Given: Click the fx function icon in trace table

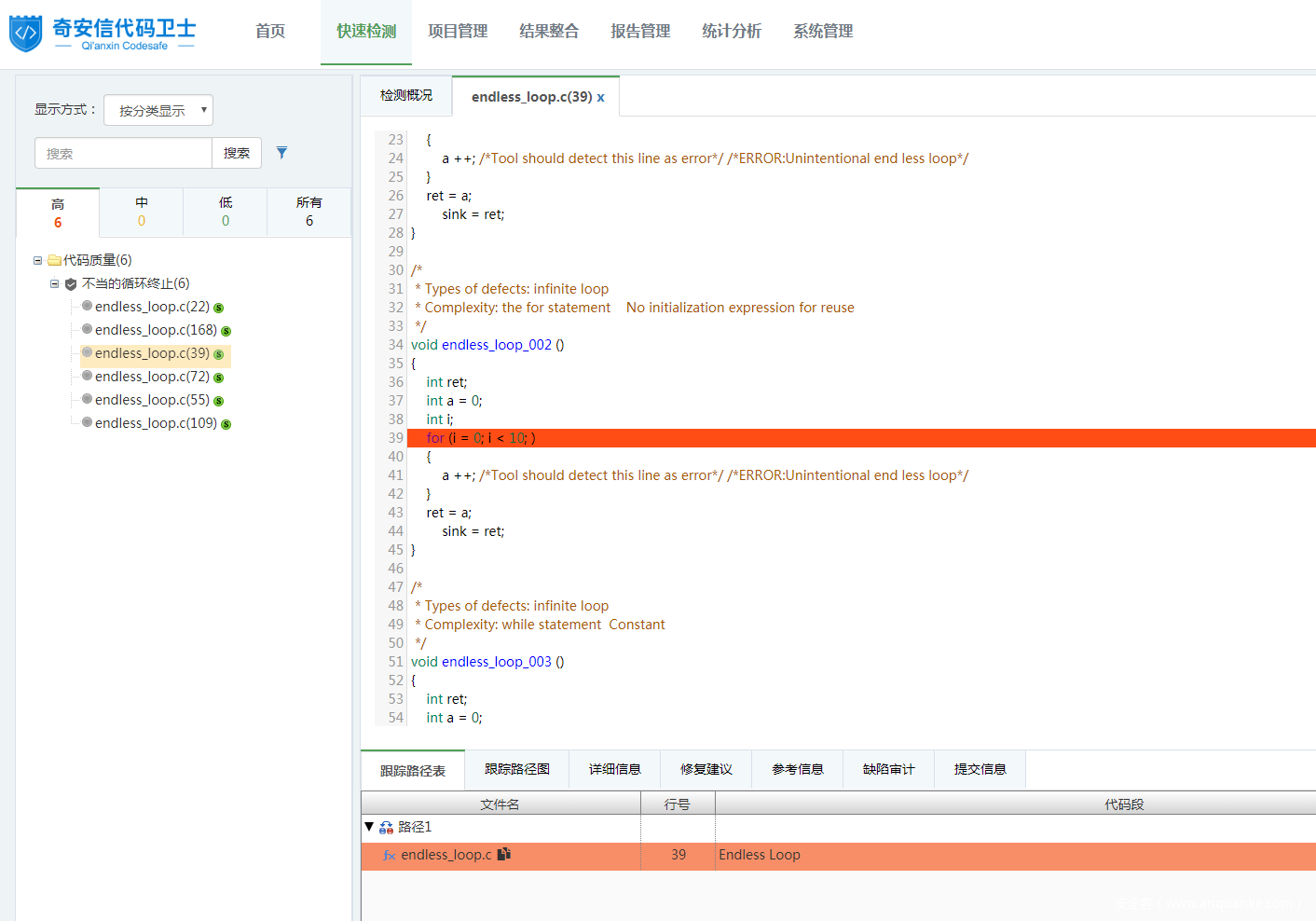Looking at the screenshot, I should [x=390, y=856].
